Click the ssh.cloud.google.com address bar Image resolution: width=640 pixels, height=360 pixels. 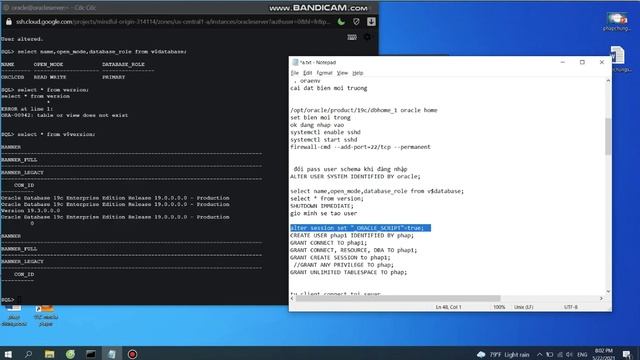click(173, 22)
